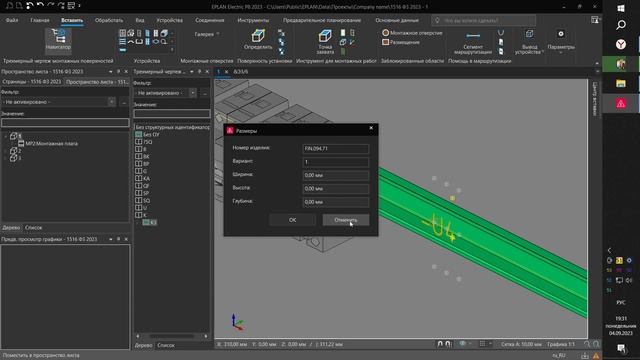This screenshot has width=640, height=360.
Task: Confirm with OK in Размеры dialog
Action: (292, 220)
